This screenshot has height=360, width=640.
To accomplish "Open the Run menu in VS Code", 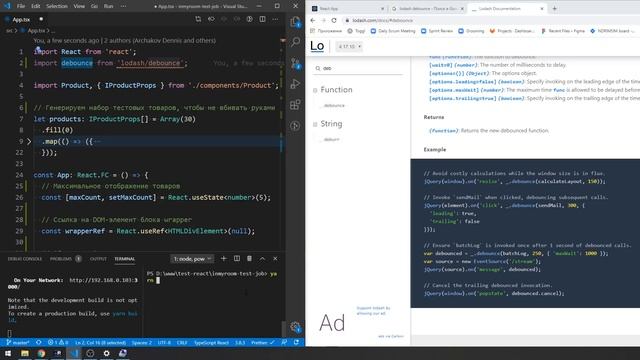I will coord(108,6).
